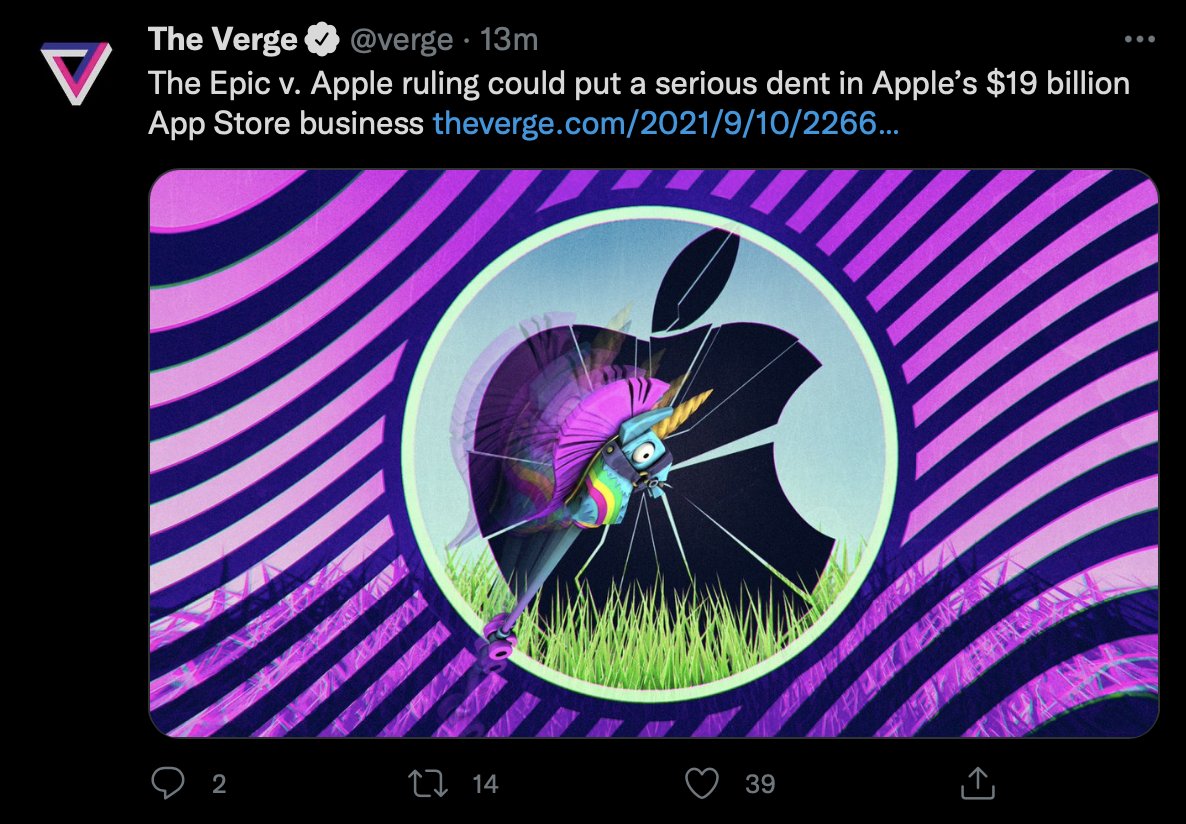Viewport: 1186px width, 824px height.
Task: Open the share tweet icon
Action: [x=975, y=783]
